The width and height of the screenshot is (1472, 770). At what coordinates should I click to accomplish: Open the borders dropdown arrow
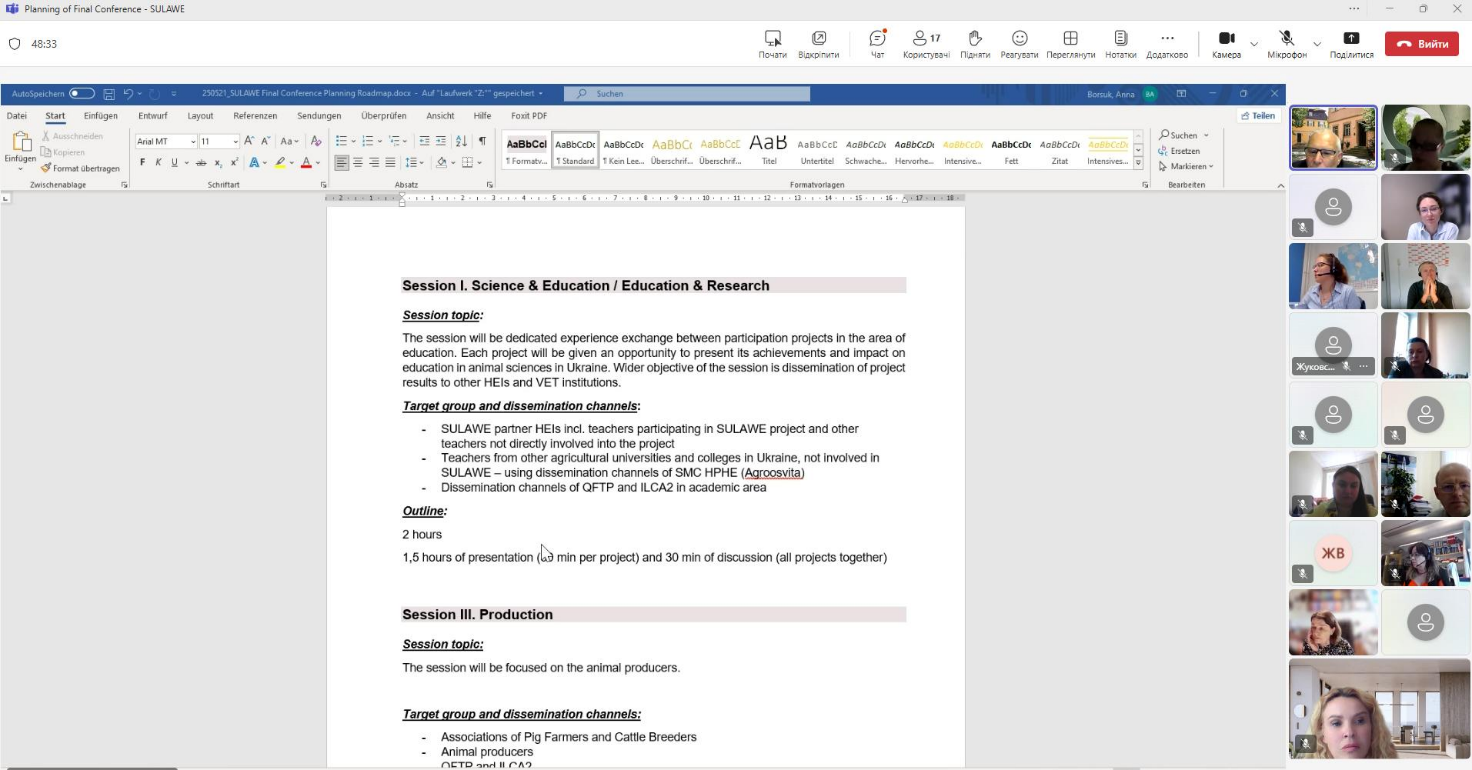click(x=479, y=162)
